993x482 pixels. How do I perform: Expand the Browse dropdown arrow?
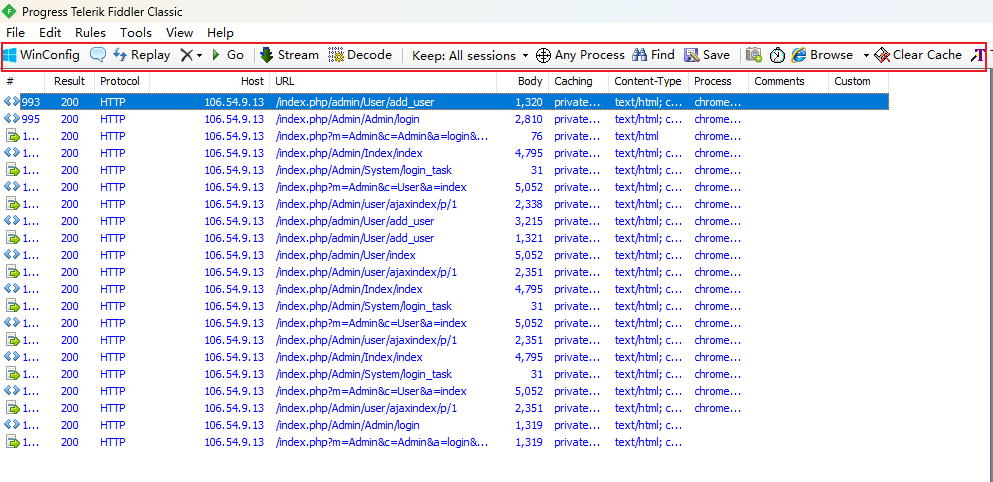[866, 56]
